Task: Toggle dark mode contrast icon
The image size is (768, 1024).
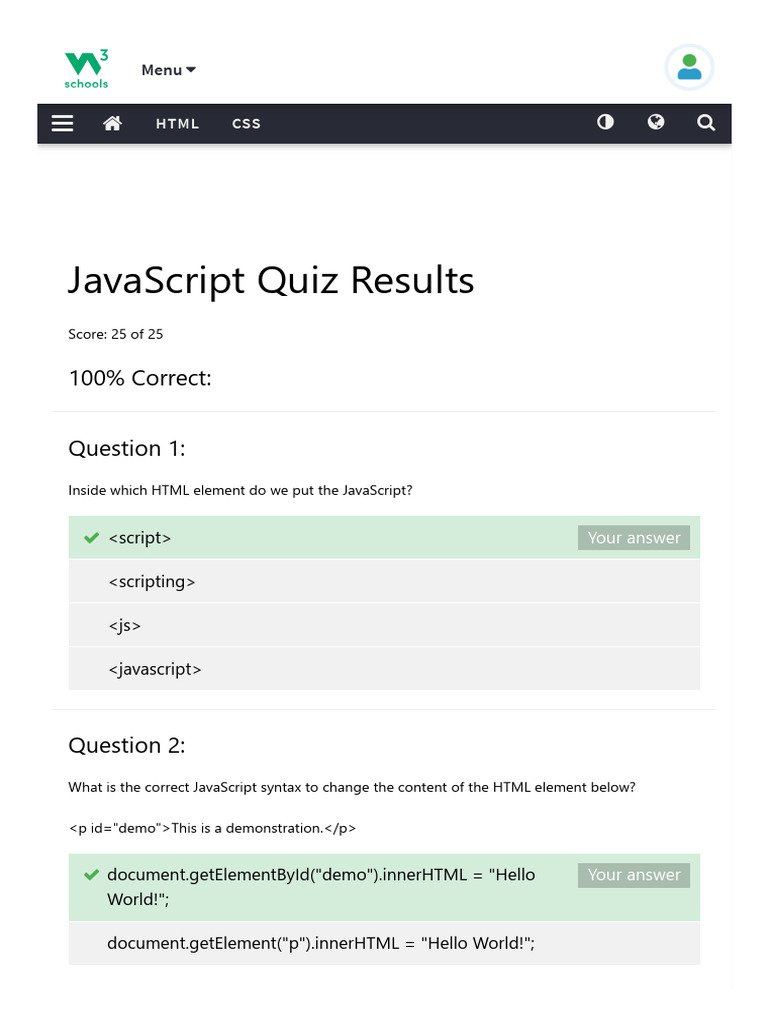Action: click(x=605, y=122)
